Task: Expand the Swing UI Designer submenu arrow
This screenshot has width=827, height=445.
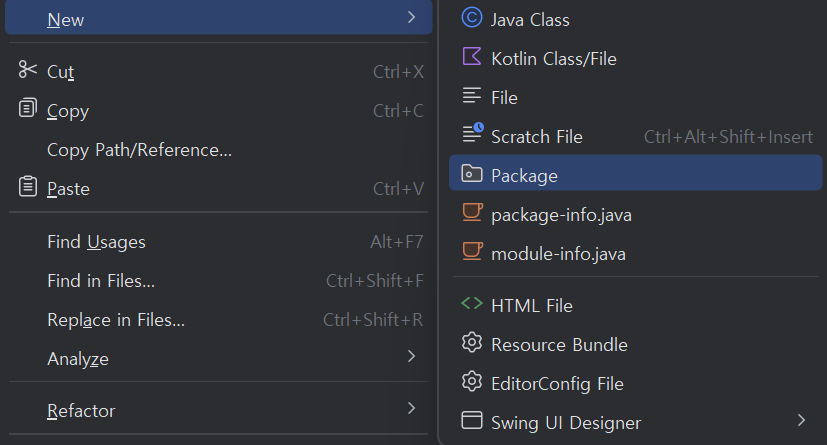Action: (x=801, y=420)
